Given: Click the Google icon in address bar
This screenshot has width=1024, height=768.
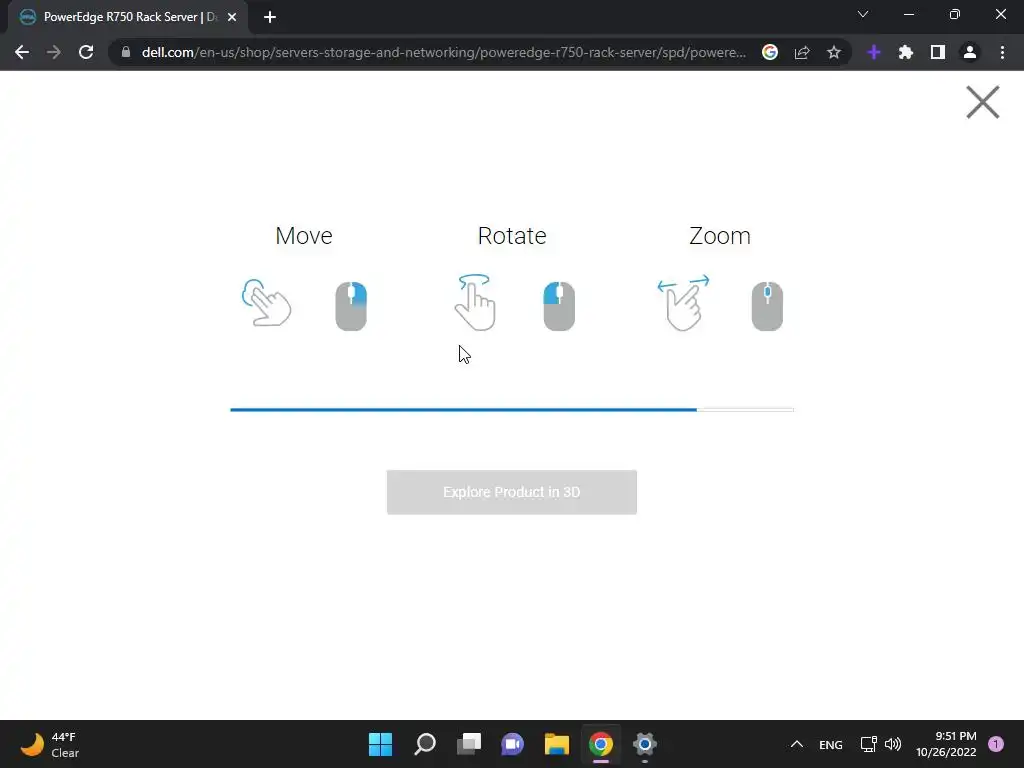Looking at the screenshot, I should coord(770,52).
